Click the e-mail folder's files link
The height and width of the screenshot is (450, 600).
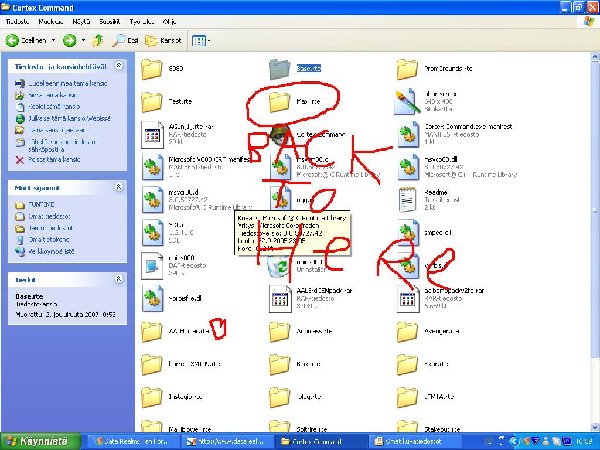[55, 145]
